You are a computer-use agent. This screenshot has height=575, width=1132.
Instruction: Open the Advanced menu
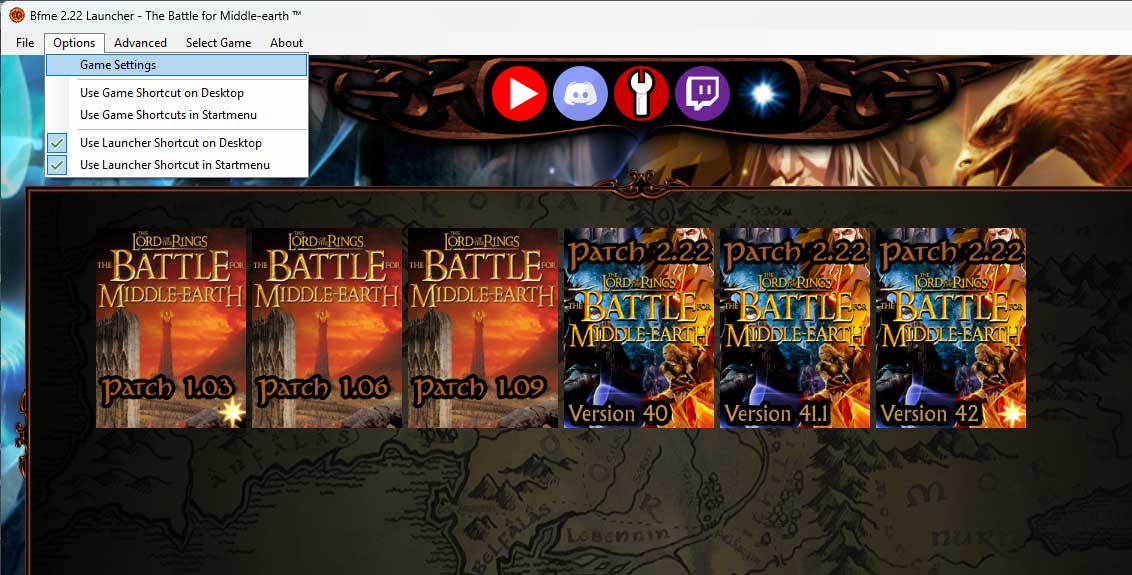[x=140, y=43]
